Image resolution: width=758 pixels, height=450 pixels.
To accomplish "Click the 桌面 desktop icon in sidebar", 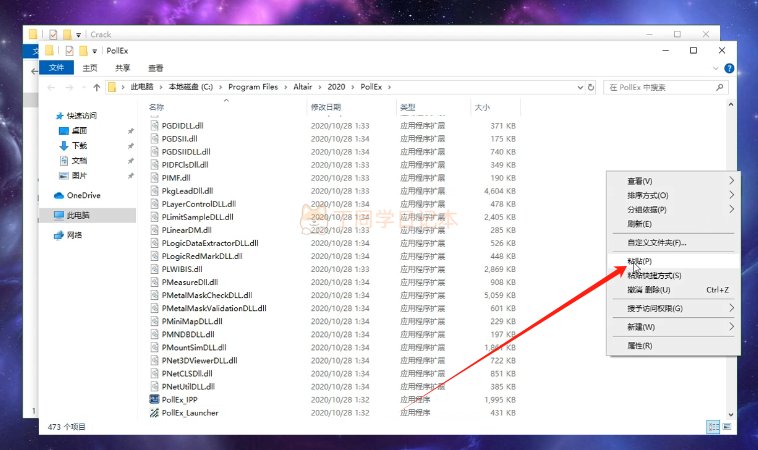I will tap(64, 131).
